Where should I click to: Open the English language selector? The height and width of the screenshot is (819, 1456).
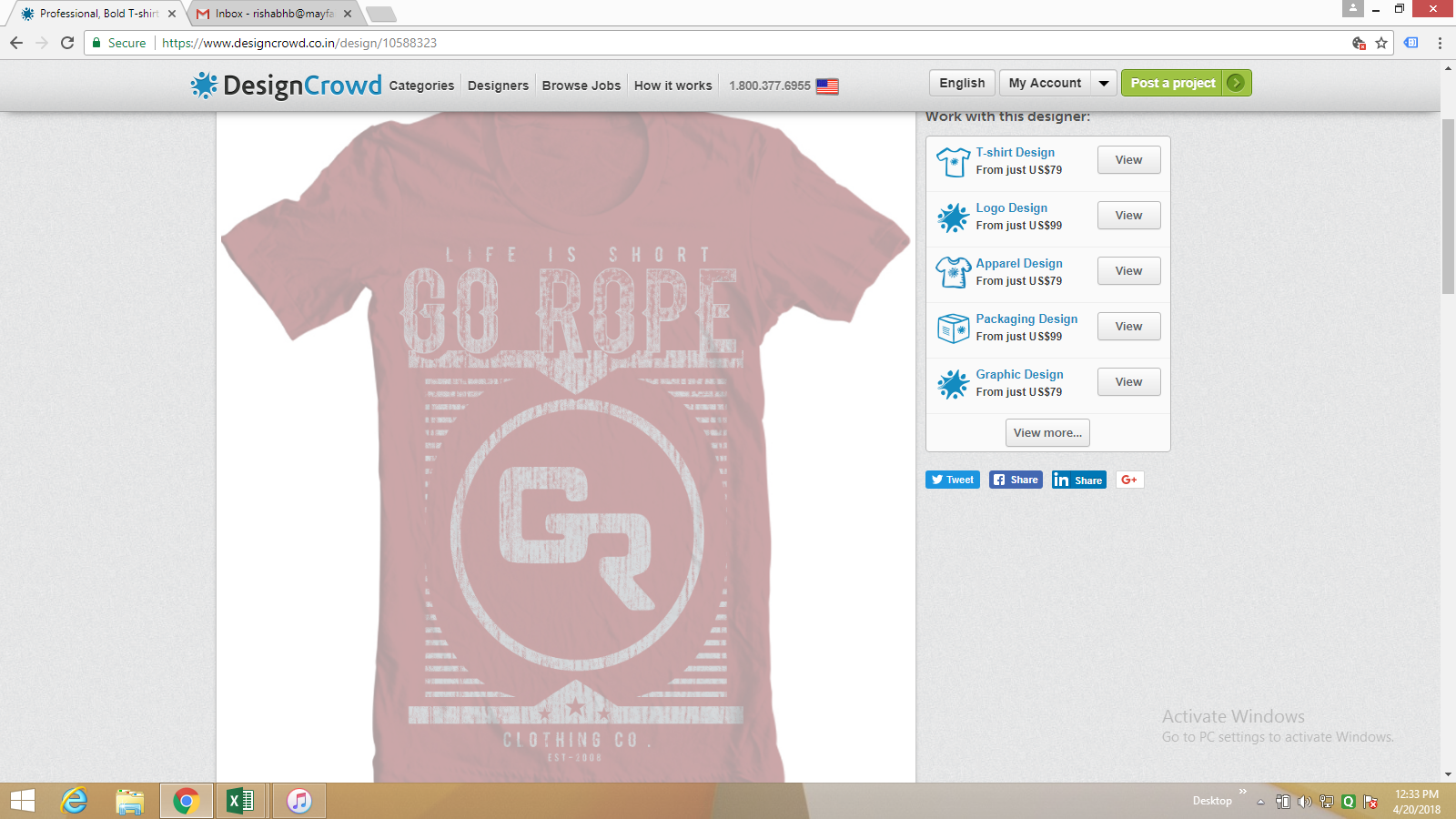(962, 83)
